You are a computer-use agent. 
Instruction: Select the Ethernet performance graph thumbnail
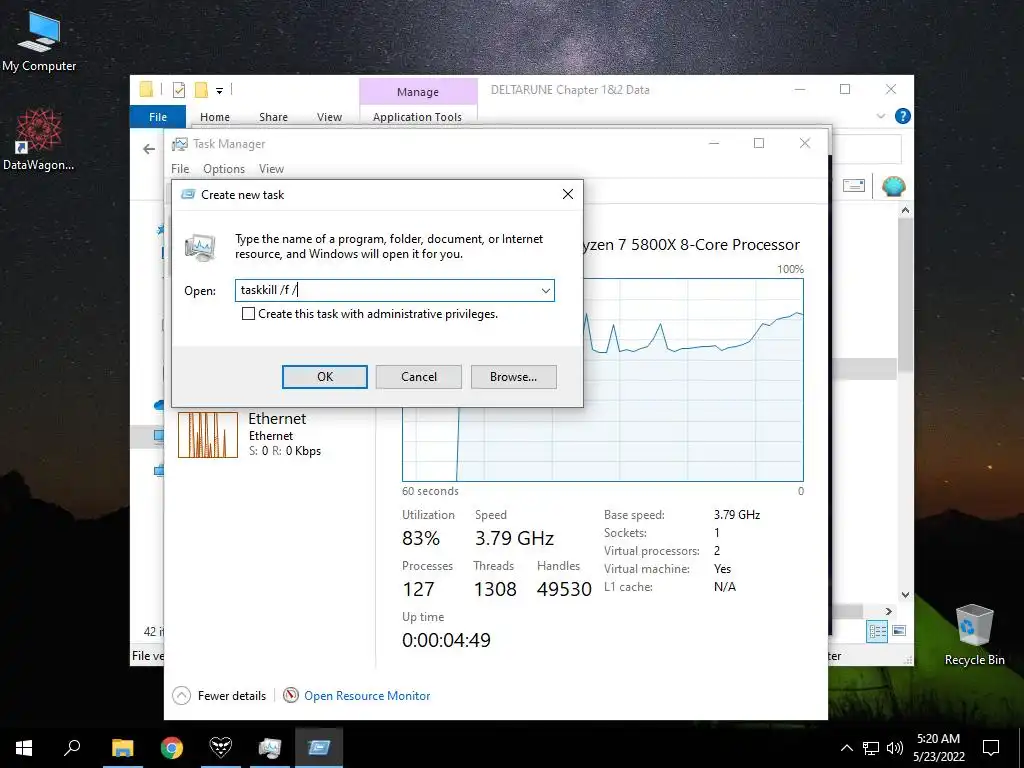[x=208, y=435]
